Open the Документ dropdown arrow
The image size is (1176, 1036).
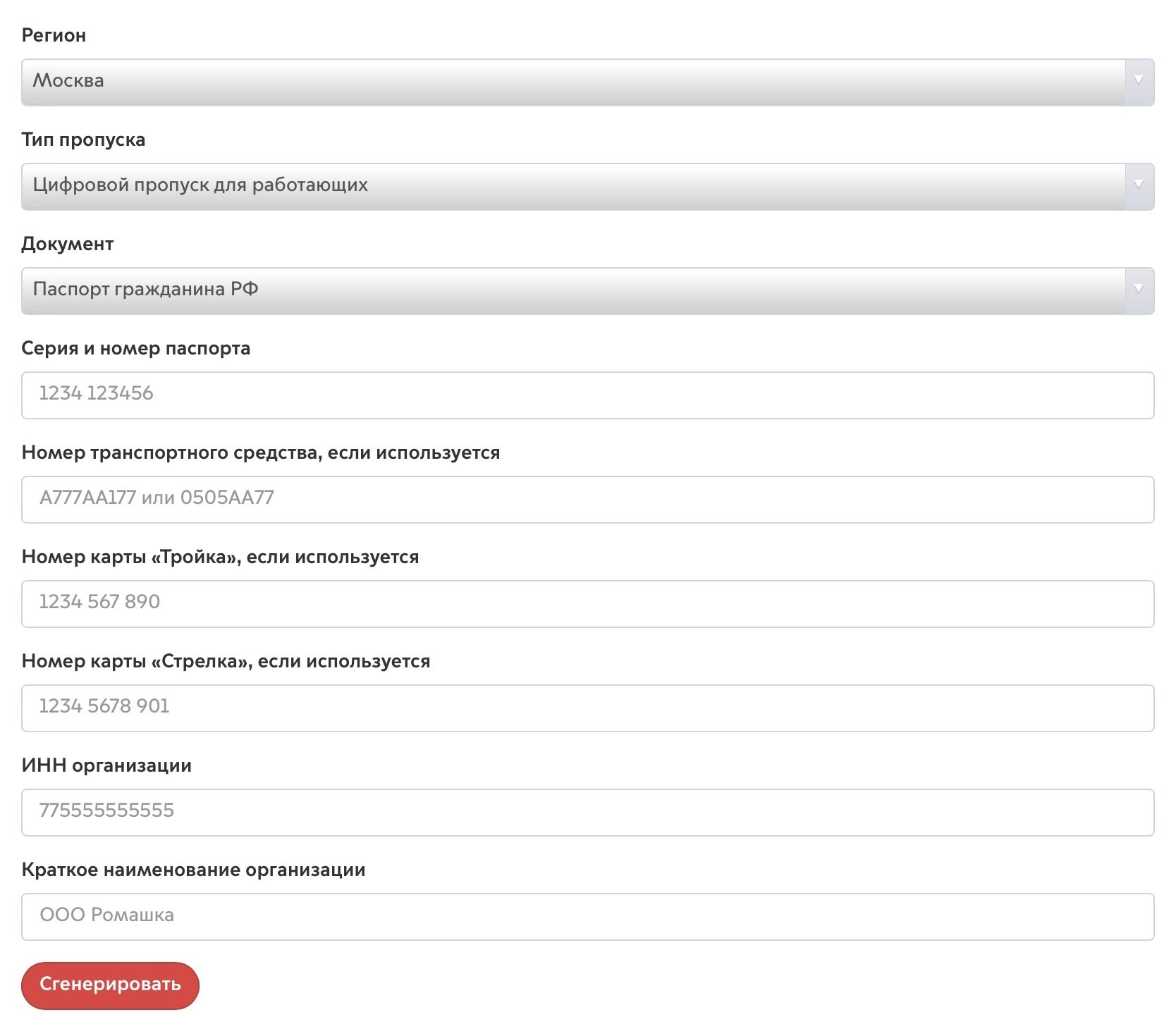click(x=1139, y=290)
